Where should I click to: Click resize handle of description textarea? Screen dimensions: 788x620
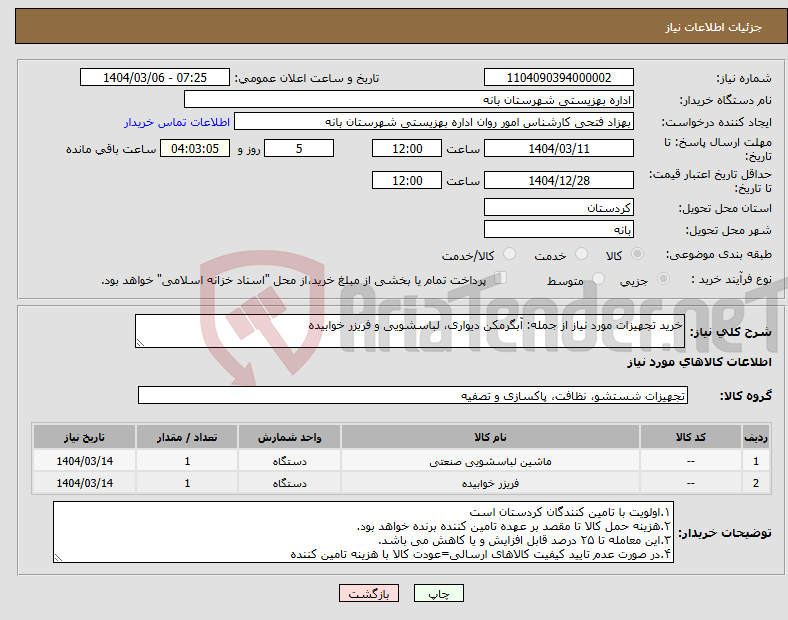point(140,343)
